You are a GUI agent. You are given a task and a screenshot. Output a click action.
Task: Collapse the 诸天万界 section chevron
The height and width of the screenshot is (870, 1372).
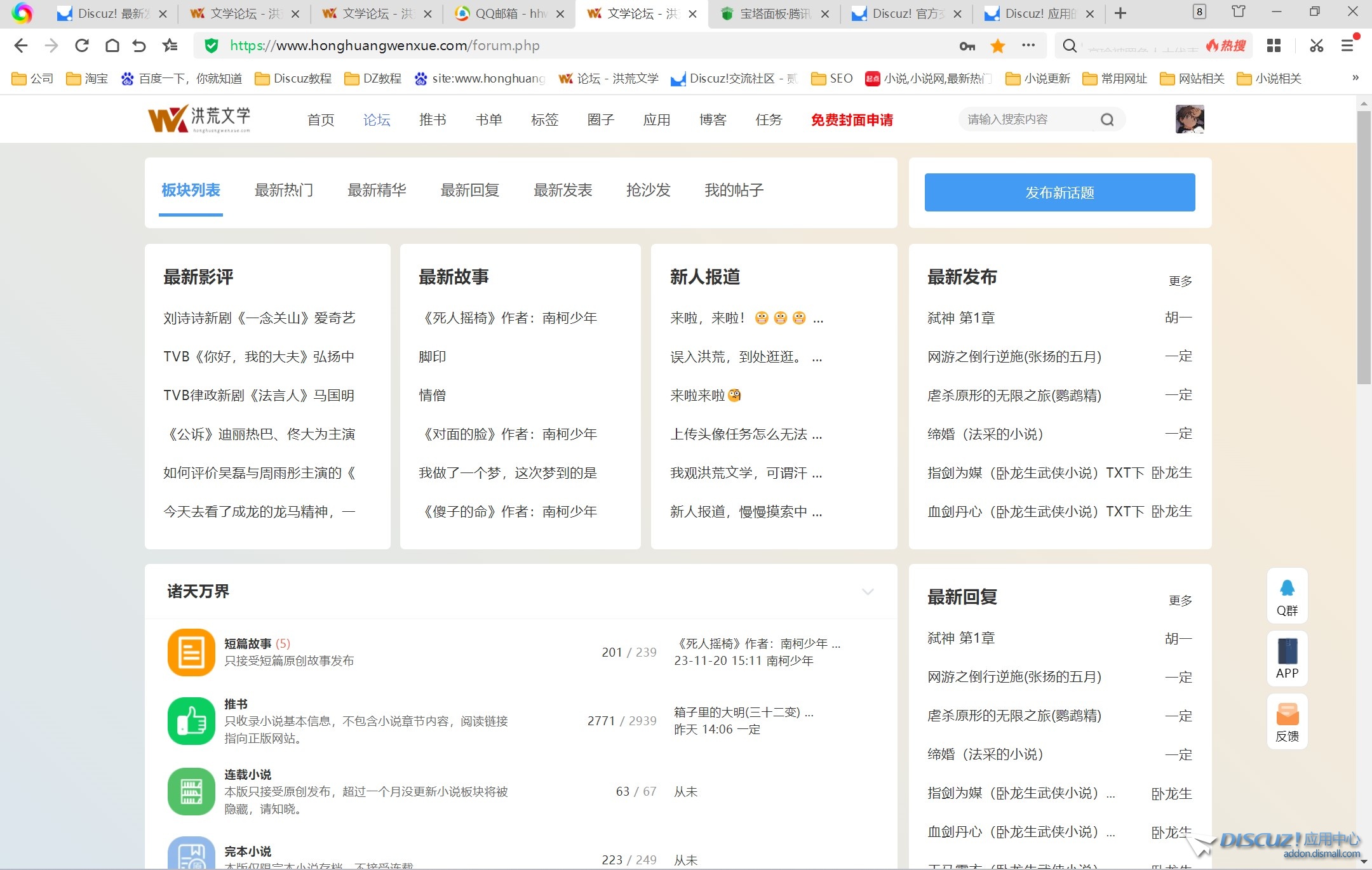868,592
